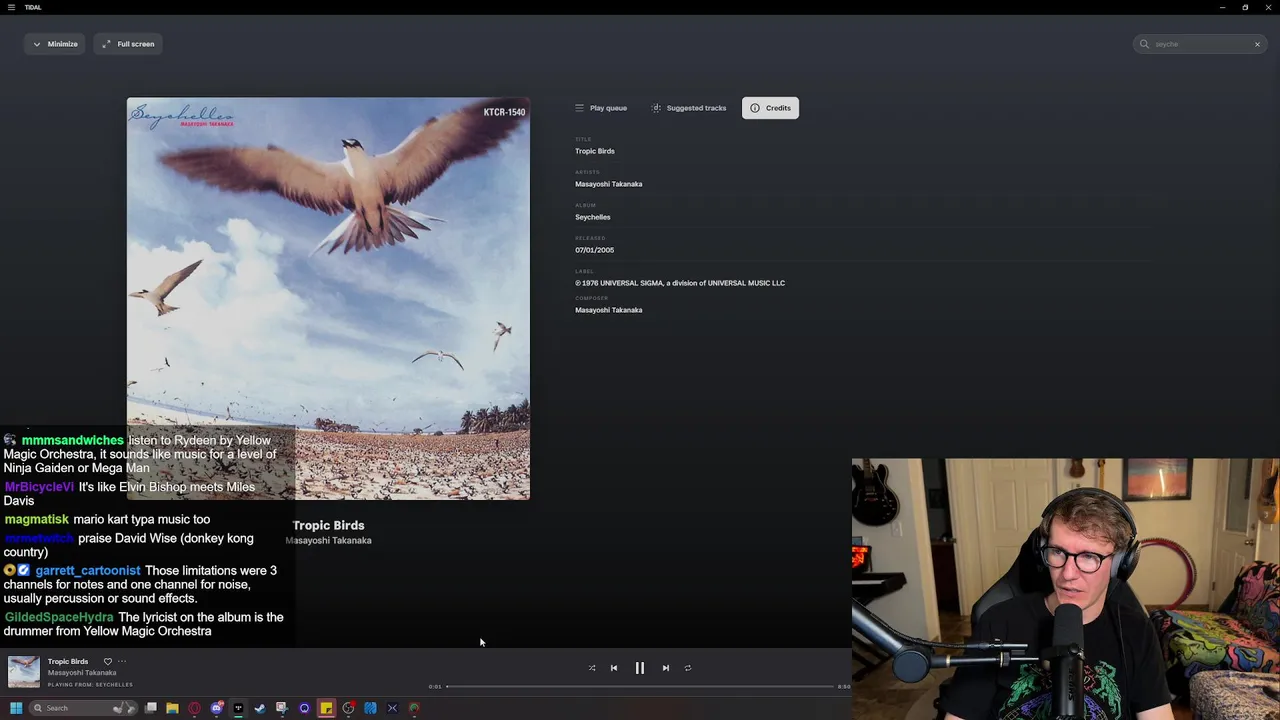Open the track's more options ellipsis
Viewport: 1280px width, 720px height.
122,661
